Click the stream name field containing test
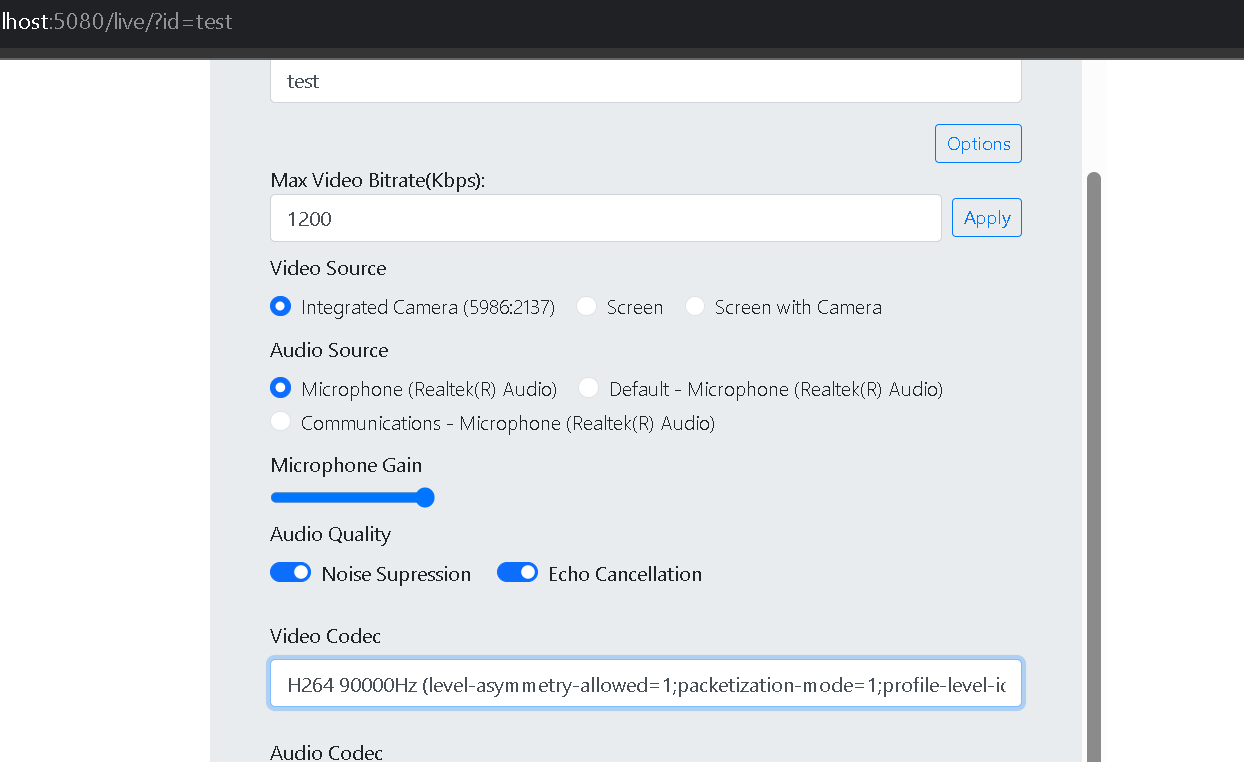 point(646,81)
